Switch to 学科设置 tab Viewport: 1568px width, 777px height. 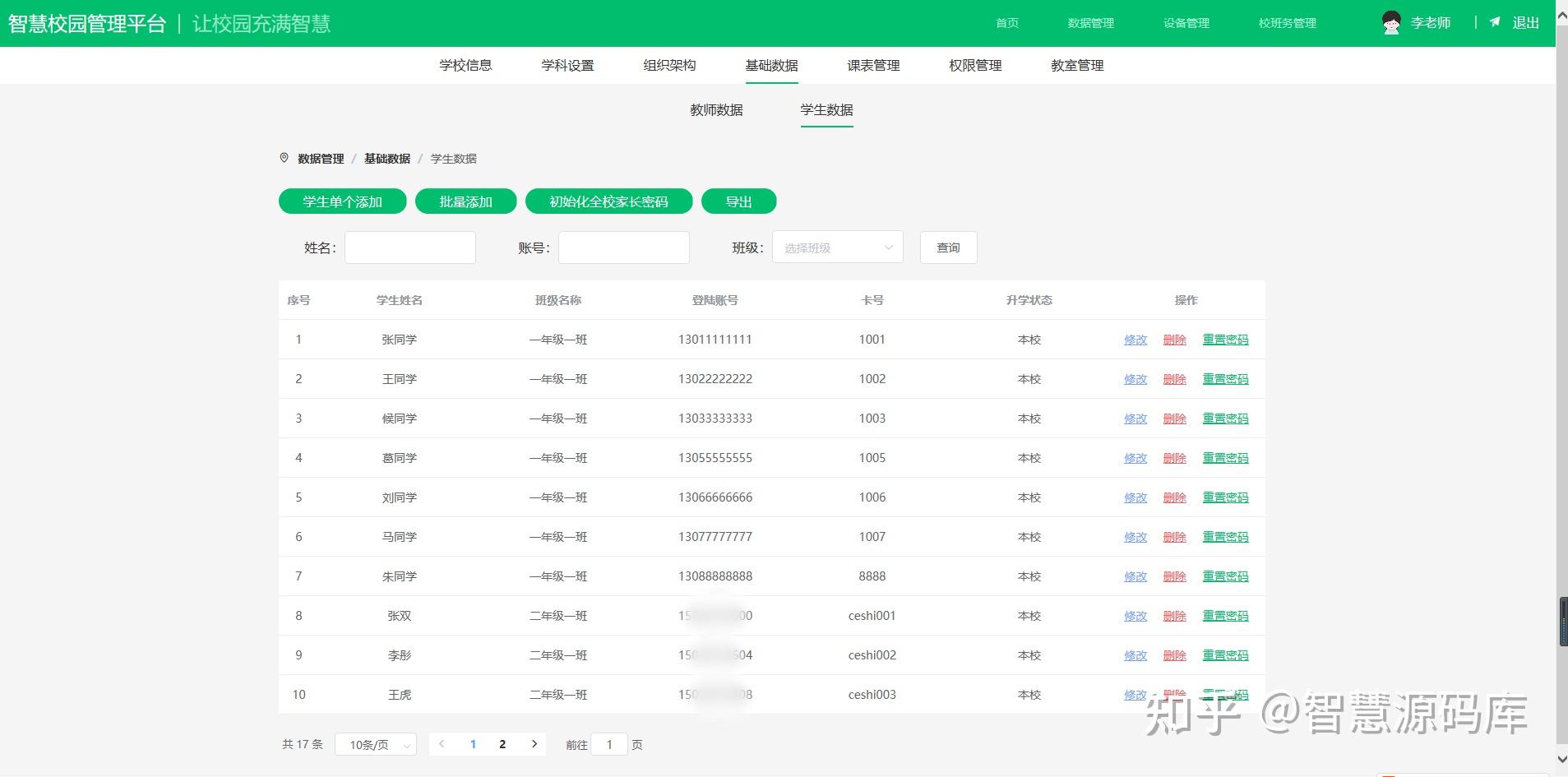tap(567, 65)
